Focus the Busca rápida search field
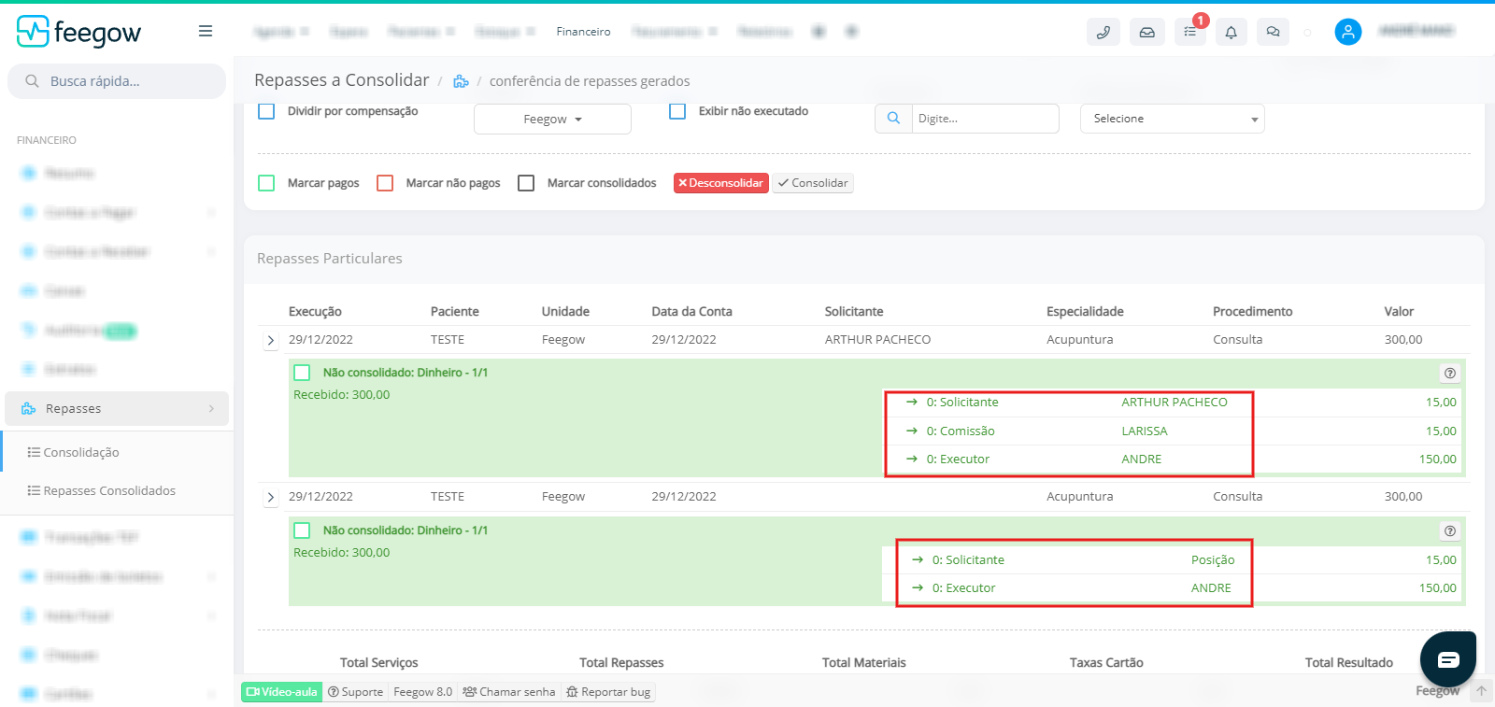Viewport: 1495px width, 707px height. 117,81
